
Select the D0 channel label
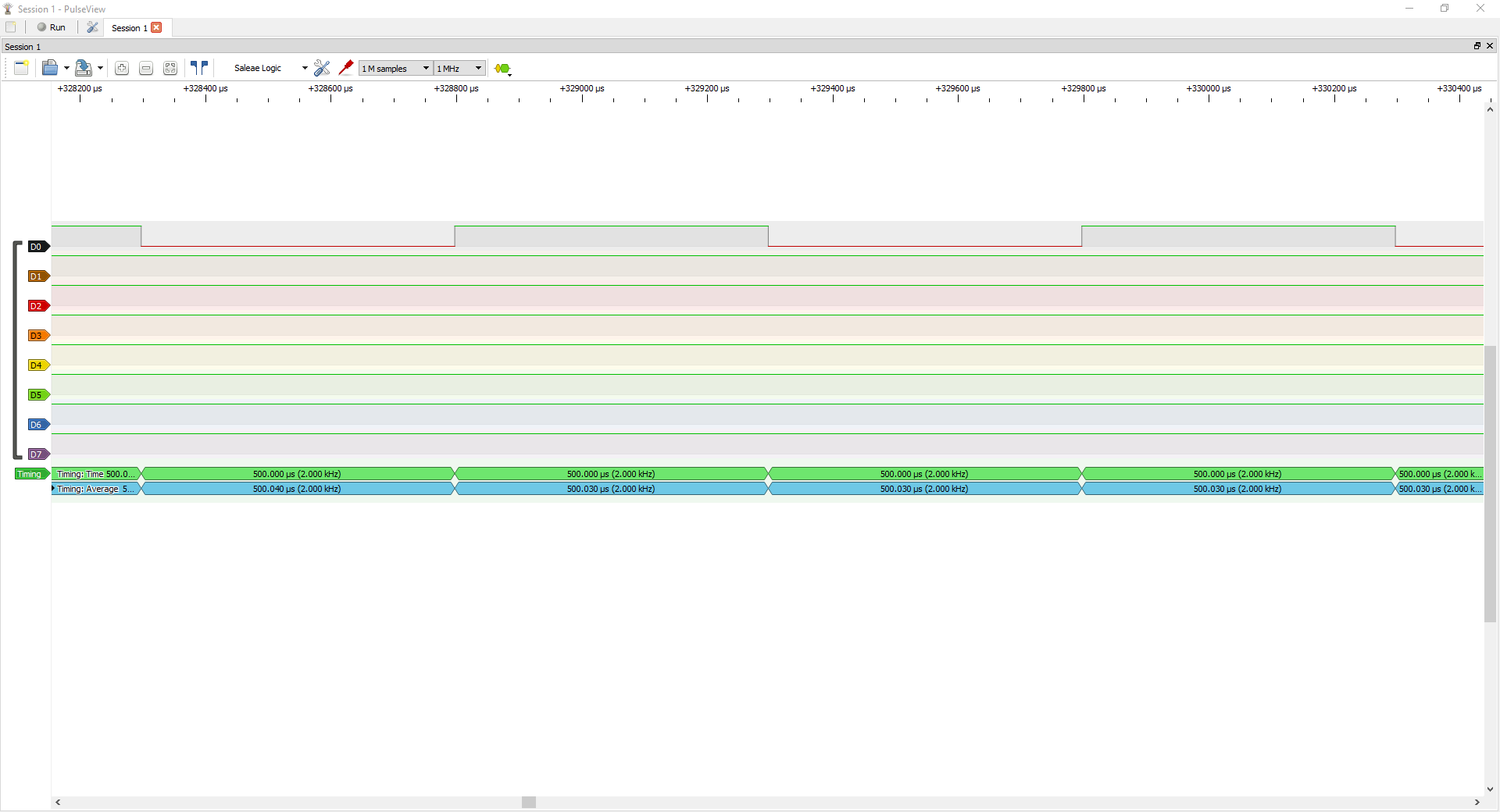[x=37, y=247]
